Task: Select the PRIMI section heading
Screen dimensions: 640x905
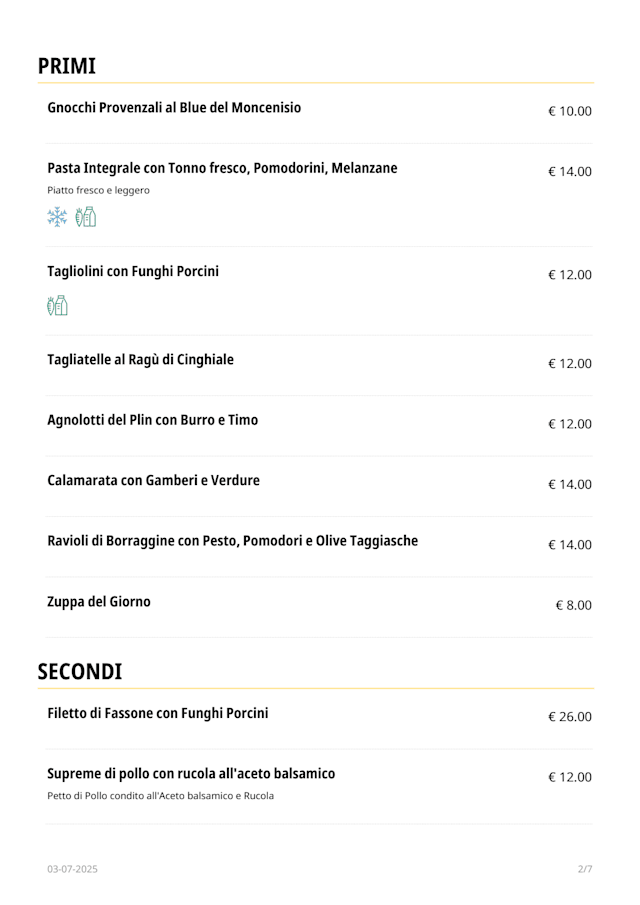Action: tap(67, 66)
